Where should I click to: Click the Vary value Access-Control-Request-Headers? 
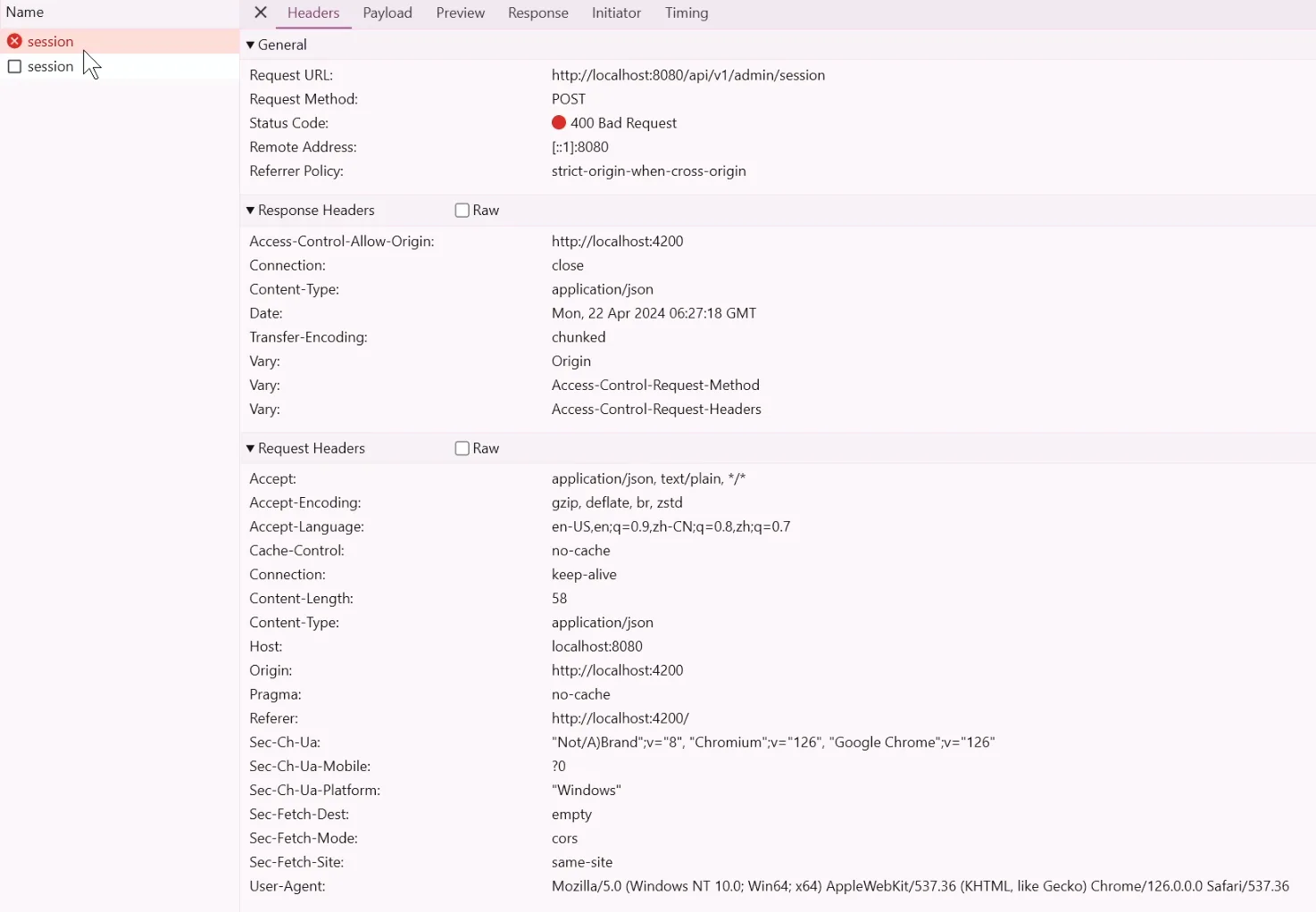pos(657,410)
